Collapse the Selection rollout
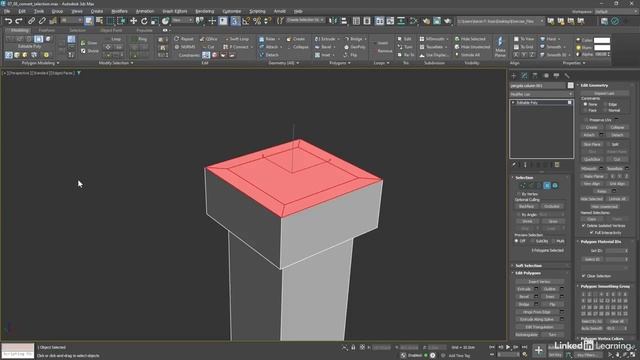 (x=524, y=178)
